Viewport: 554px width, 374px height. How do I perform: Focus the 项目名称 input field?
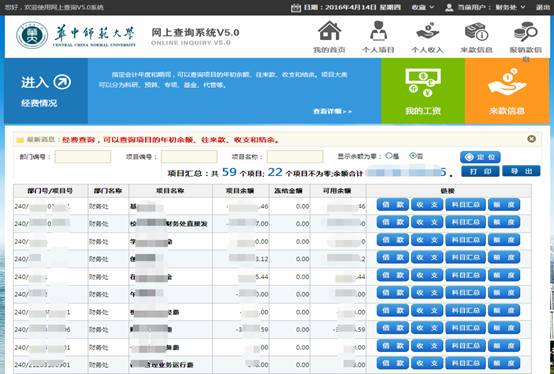pyautogui.click(x=295, y=156)
